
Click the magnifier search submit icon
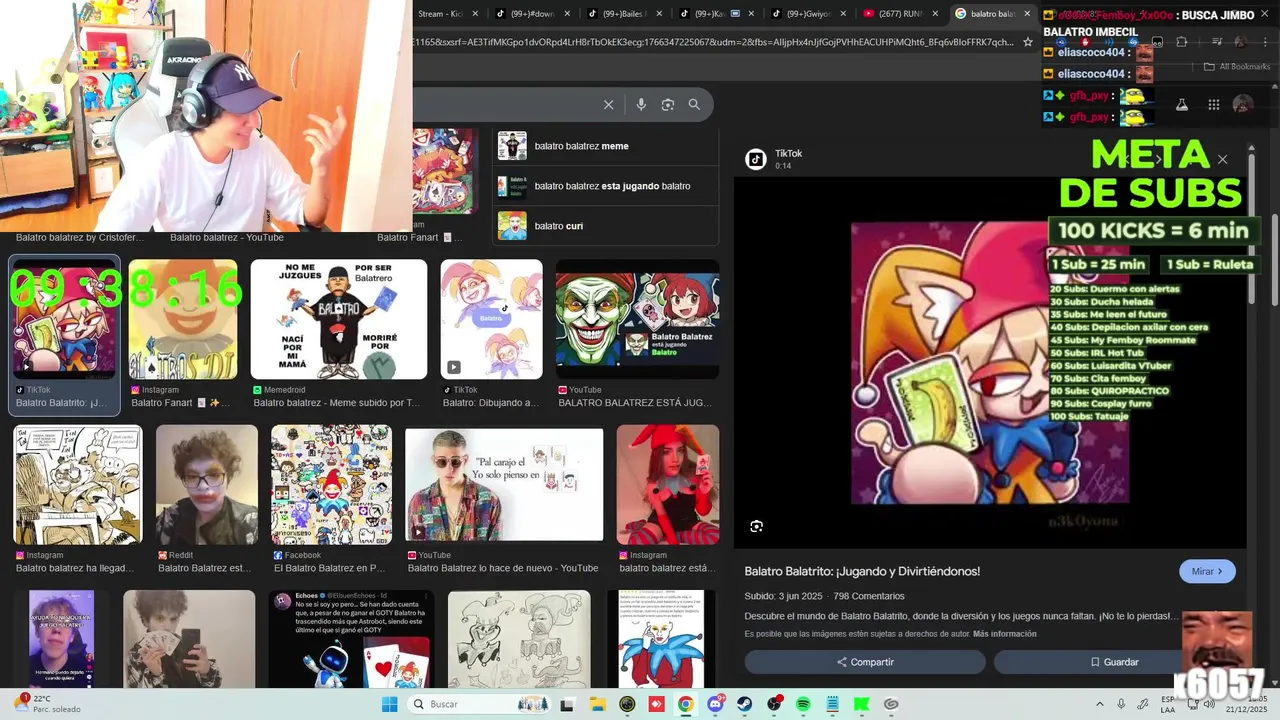tap(694, 105)
